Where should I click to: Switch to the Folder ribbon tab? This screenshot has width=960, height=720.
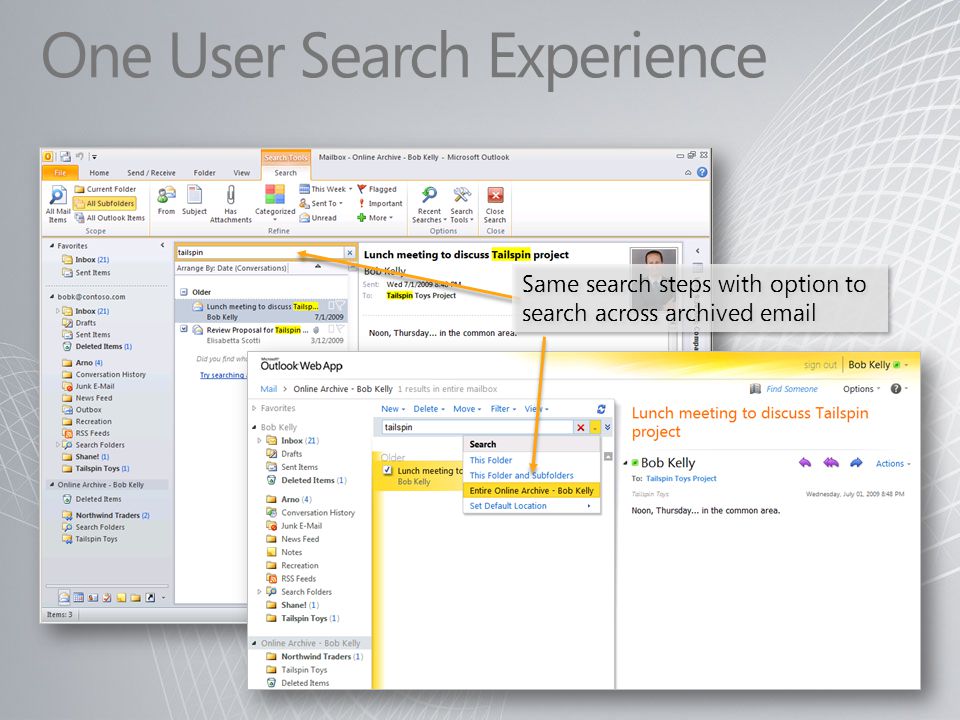point(204,173)
